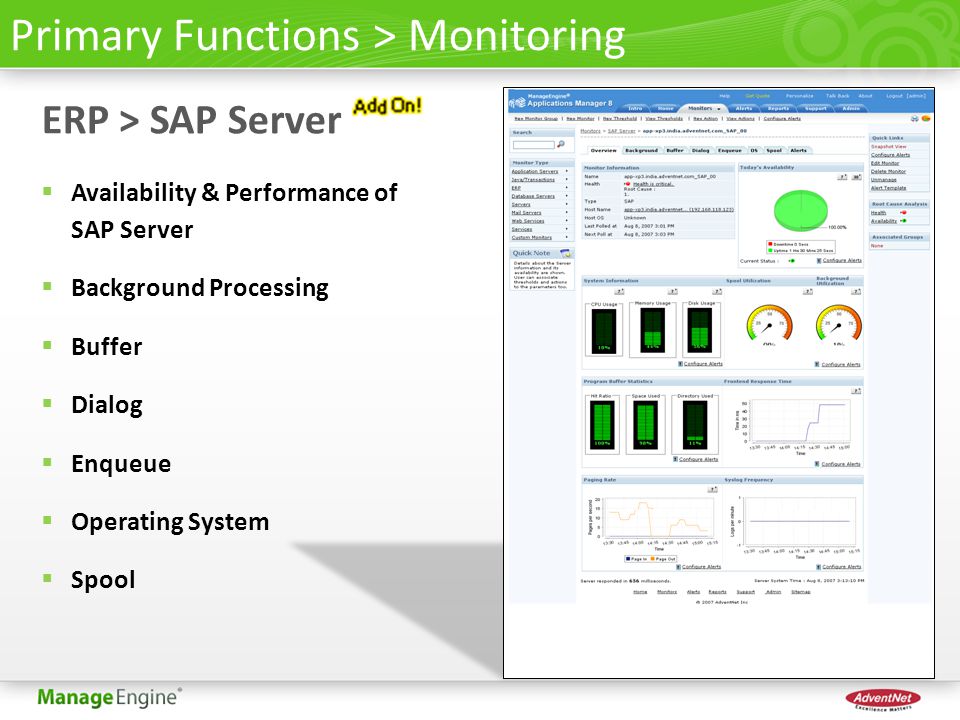Viewport: 960px width, 720px height.
Task: Click Edit Monitor in Quick Links
Action: coord(885,163)
